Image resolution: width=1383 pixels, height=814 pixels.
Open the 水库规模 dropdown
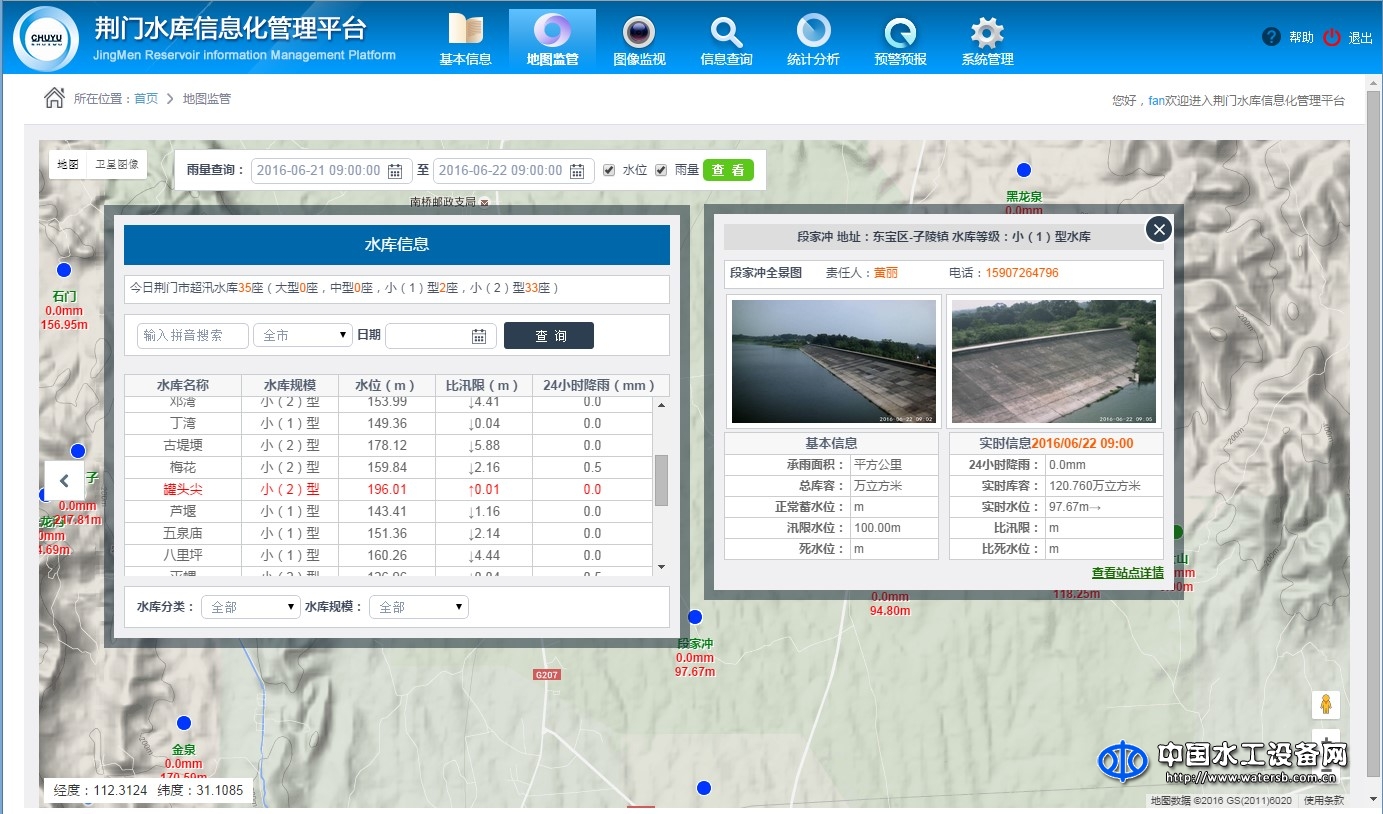[x=418, y=607]
